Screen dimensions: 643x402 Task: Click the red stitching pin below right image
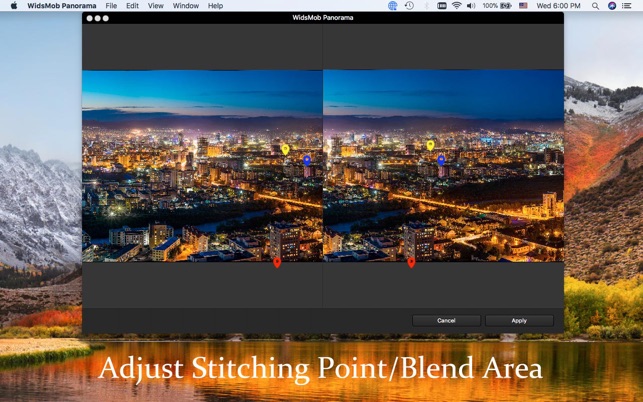coord(411,263)
